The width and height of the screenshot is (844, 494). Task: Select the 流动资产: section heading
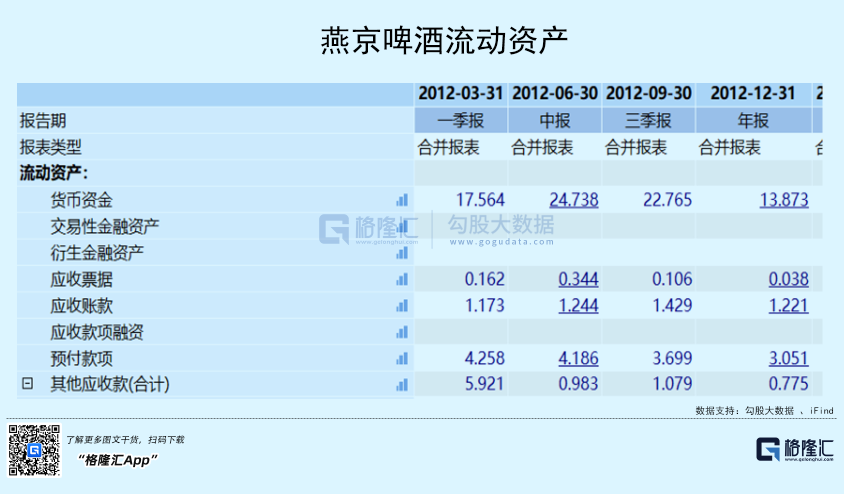54,173
